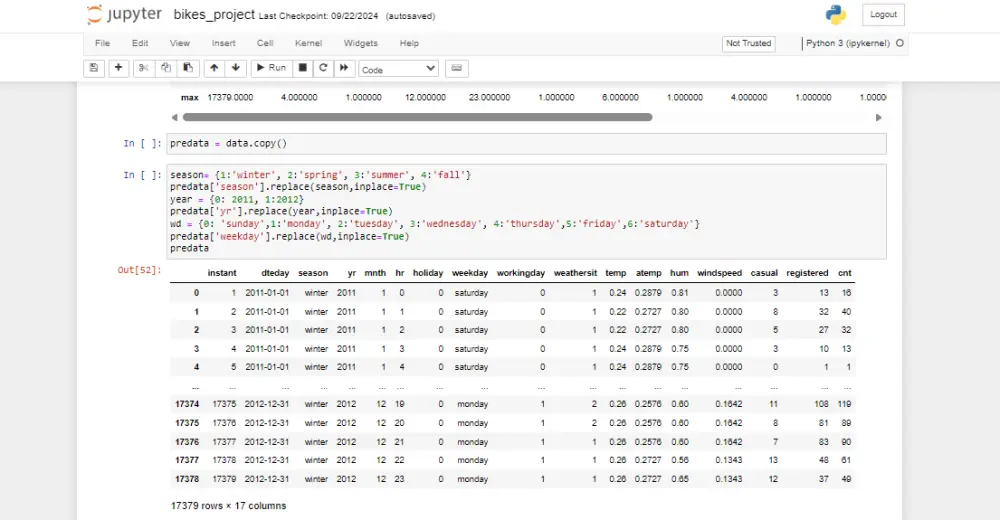Click the holiday column header
Viewport: 1000px width, 520px height.
pyautogui.click(x=428, y=273)
